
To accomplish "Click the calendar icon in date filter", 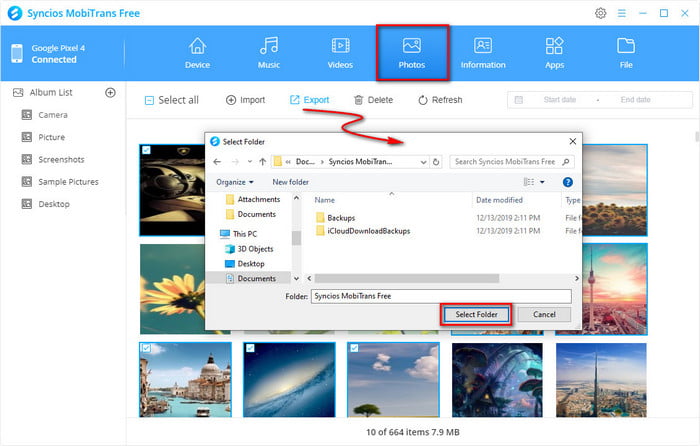I will 518,100.
